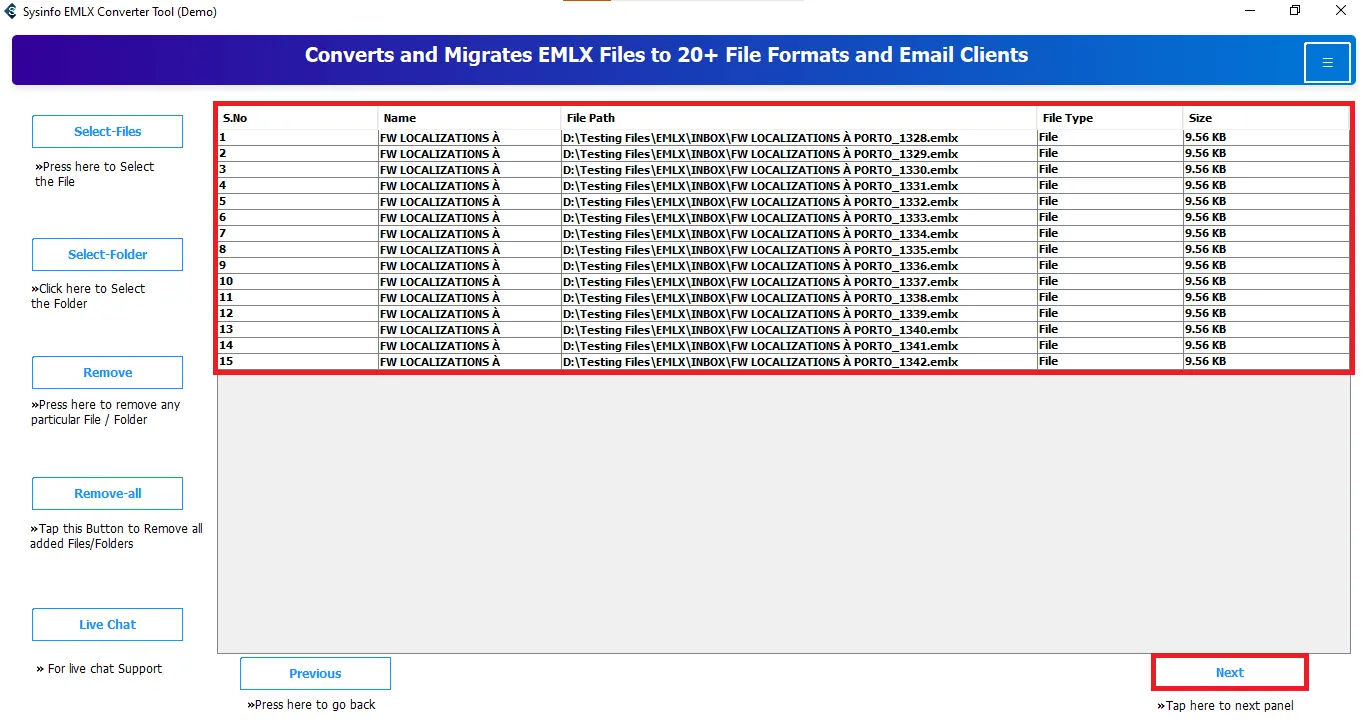Select row 1 PORTO_1328.emlx file
This screenshot has height=726, width=1366.
pos(784,138)
